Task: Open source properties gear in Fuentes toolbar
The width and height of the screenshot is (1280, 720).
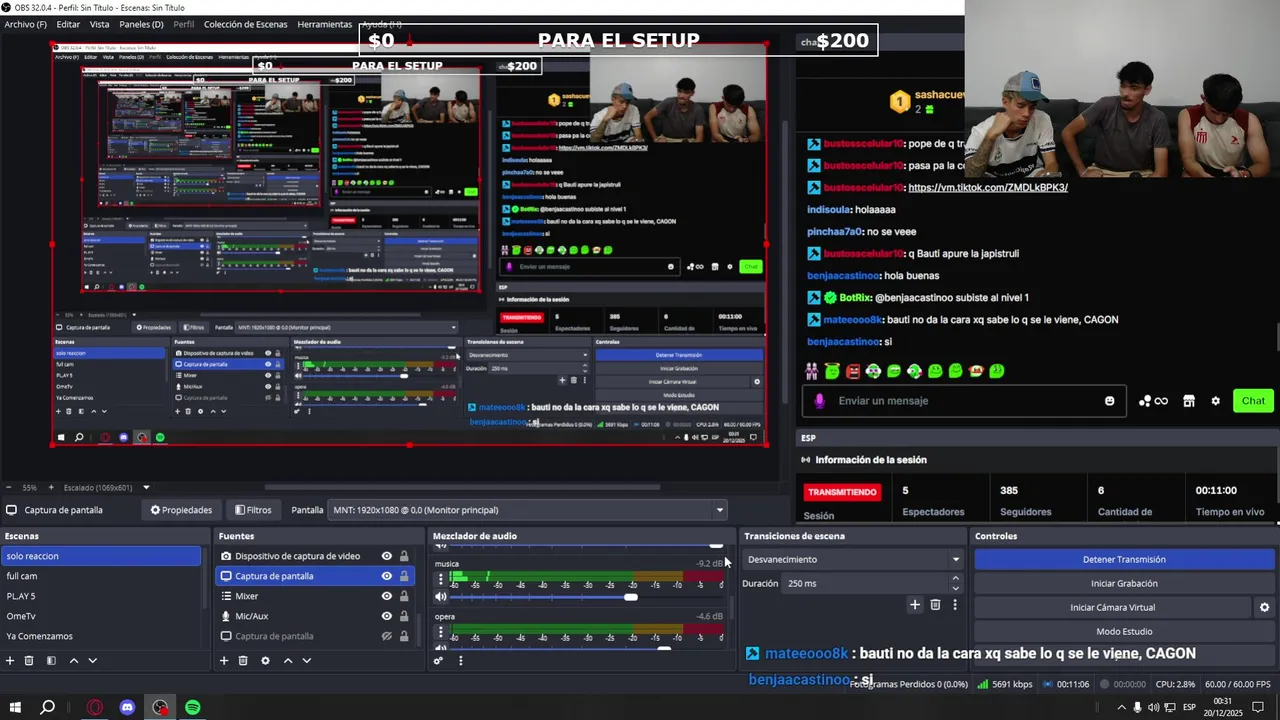Action: point(265,660)
